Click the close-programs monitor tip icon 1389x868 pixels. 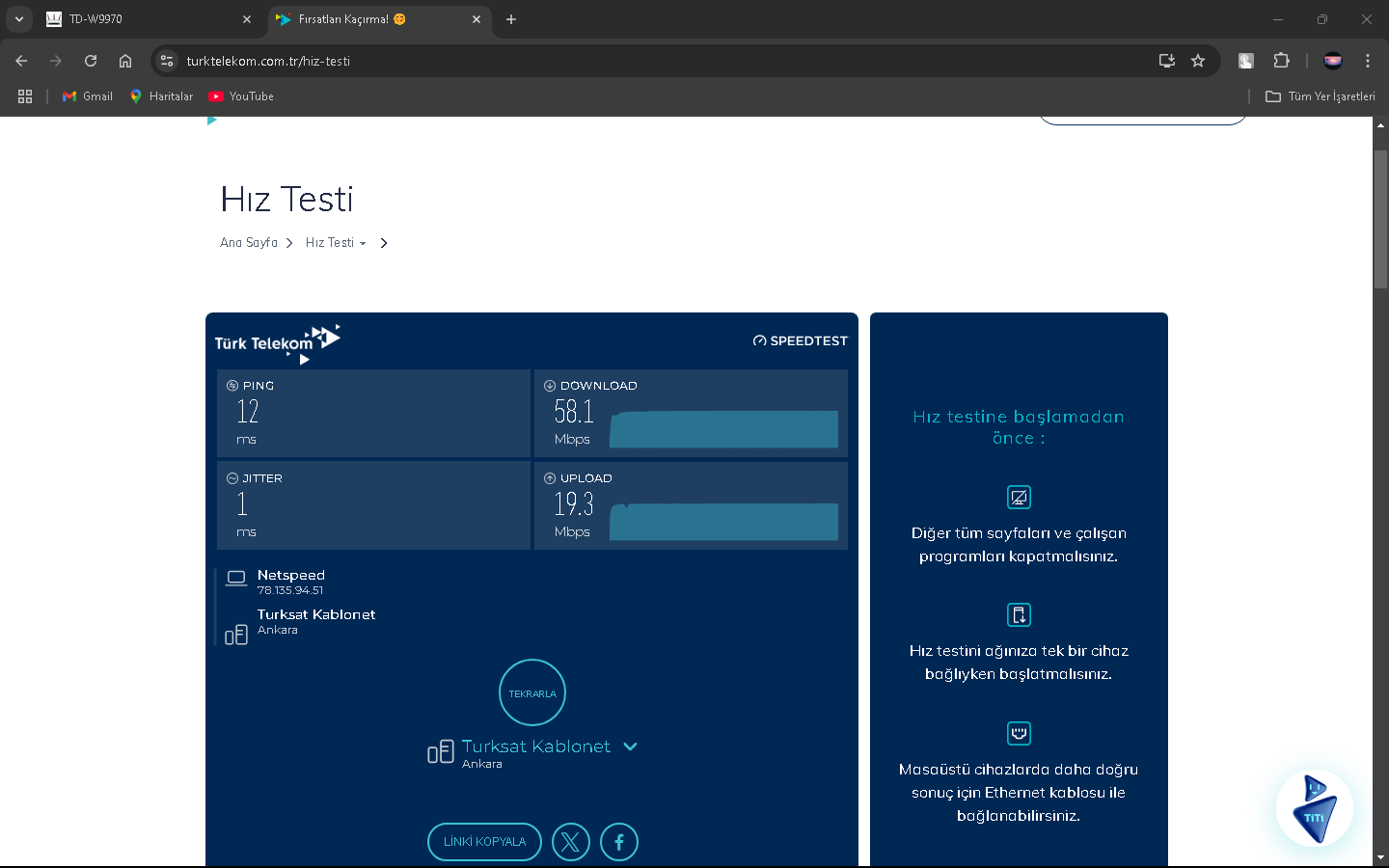tap(1019, 498)
